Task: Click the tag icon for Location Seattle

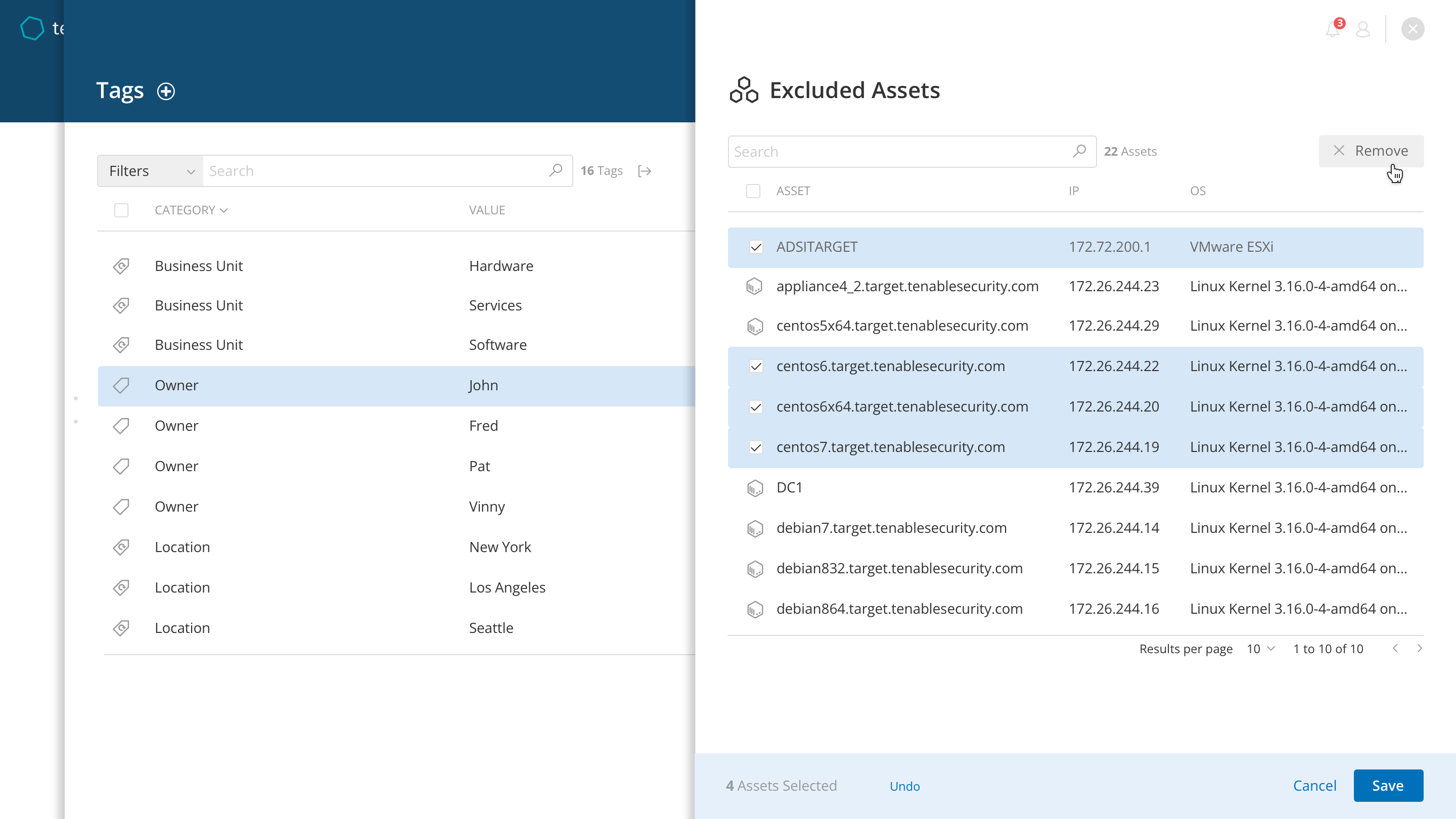Action: point(121,628)
